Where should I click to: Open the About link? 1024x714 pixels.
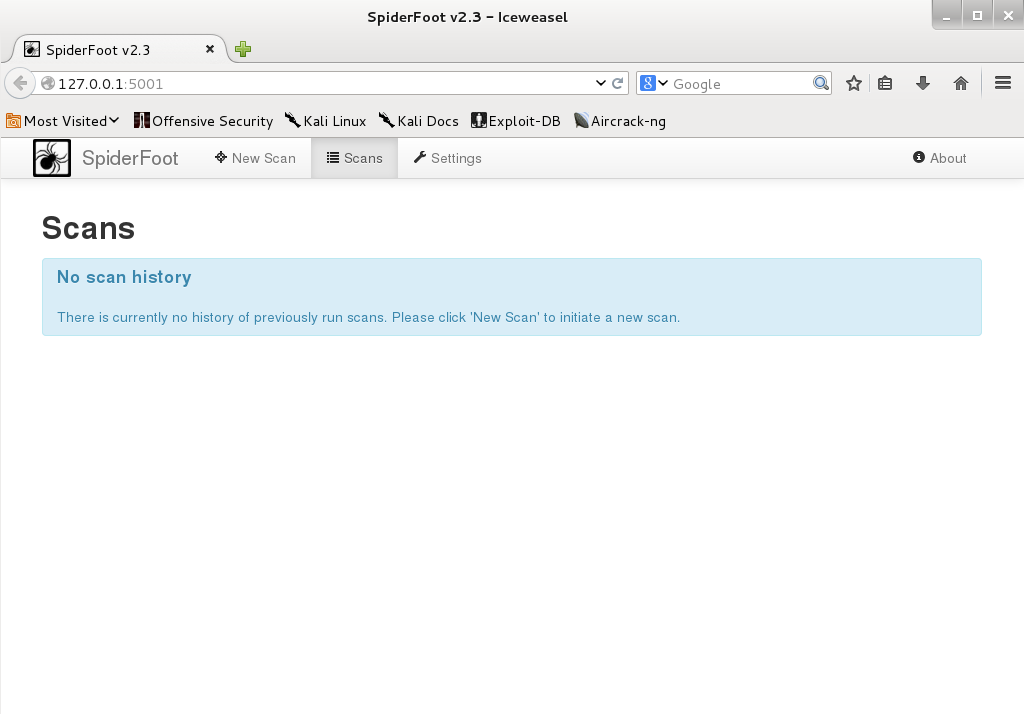(x=939, y=158)
